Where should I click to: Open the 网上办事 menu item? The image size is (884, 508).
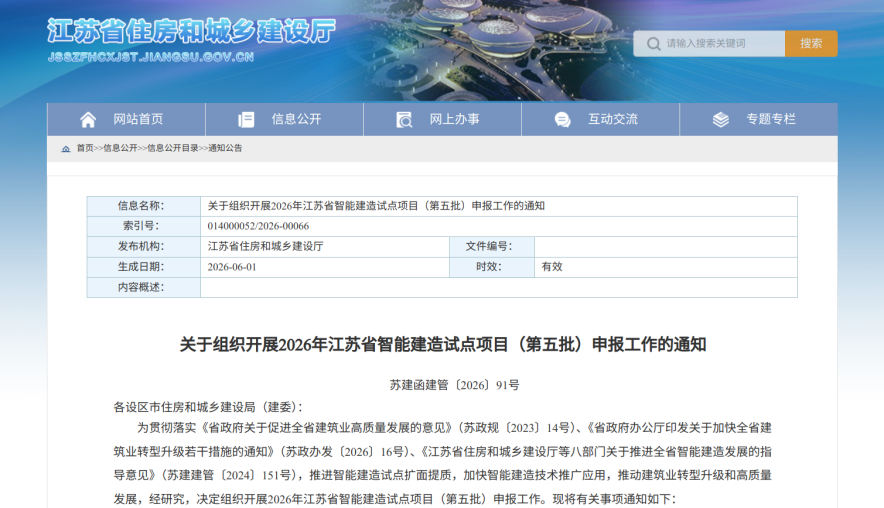pos(443,120)
